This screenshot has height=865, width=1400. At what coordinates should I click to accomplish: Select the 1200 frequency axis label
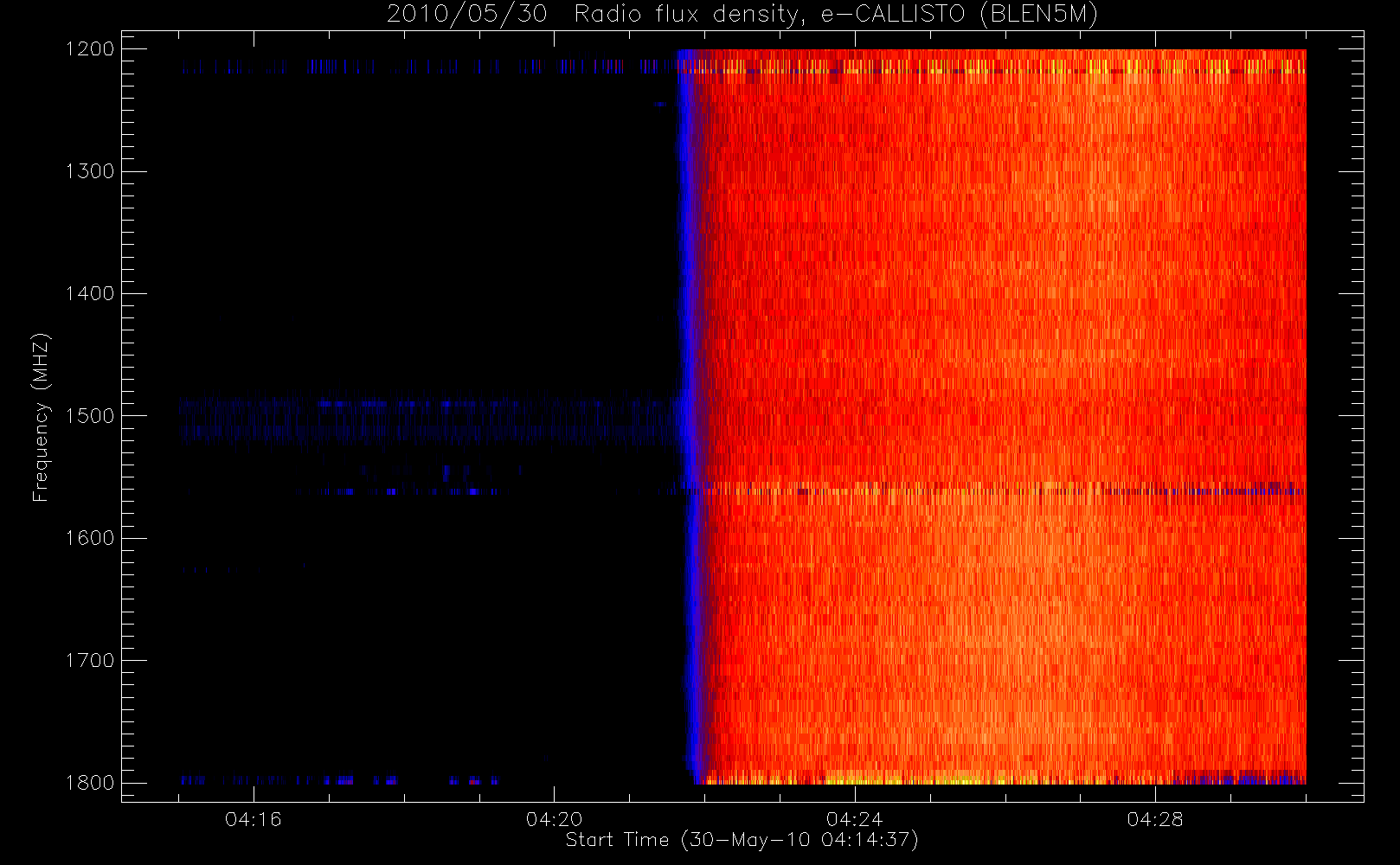click(90, 49)
